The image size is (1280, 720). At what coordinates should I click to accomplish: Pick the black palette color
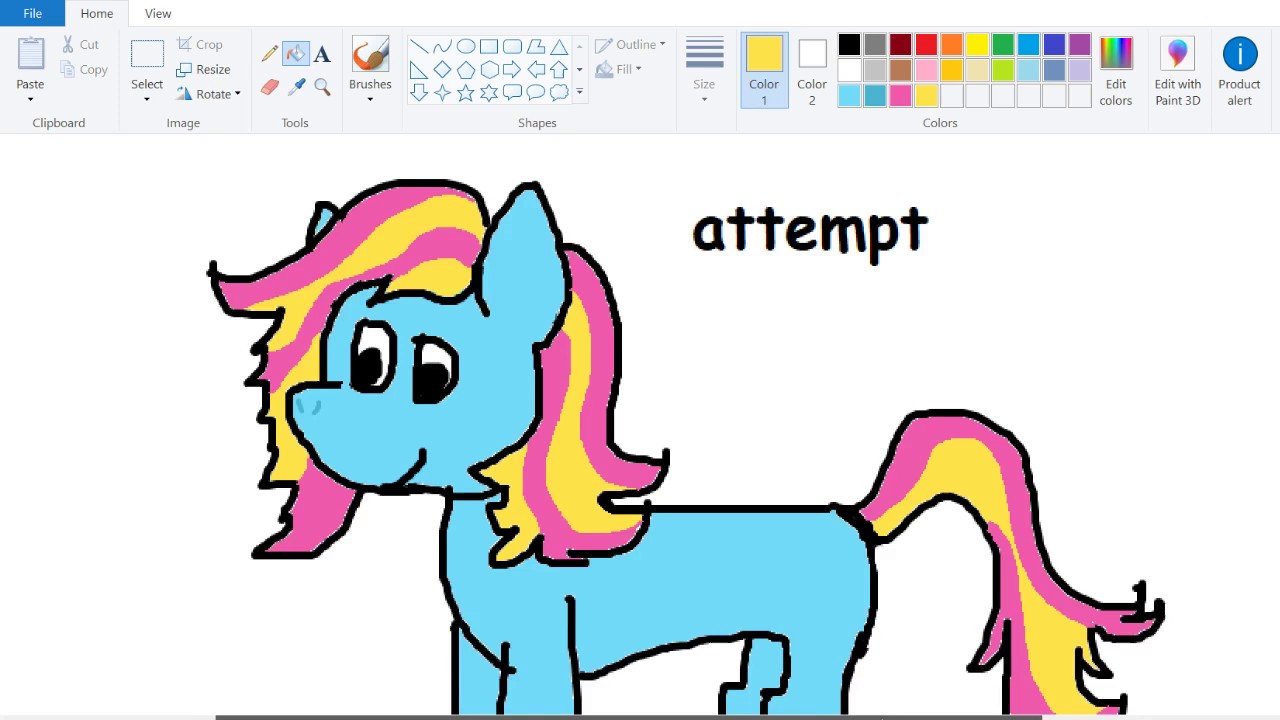pos(849,45)
